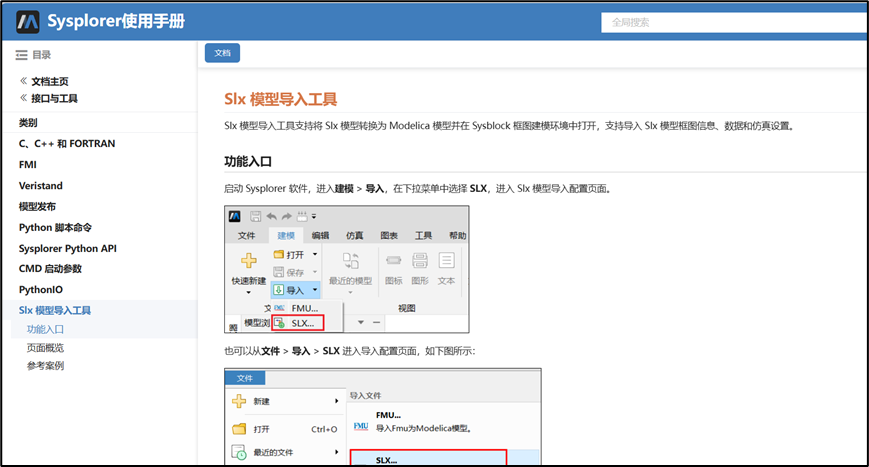The image size is (869, 467).
Task: Open the Veristand topic
Action: click(x=40, y=186)
